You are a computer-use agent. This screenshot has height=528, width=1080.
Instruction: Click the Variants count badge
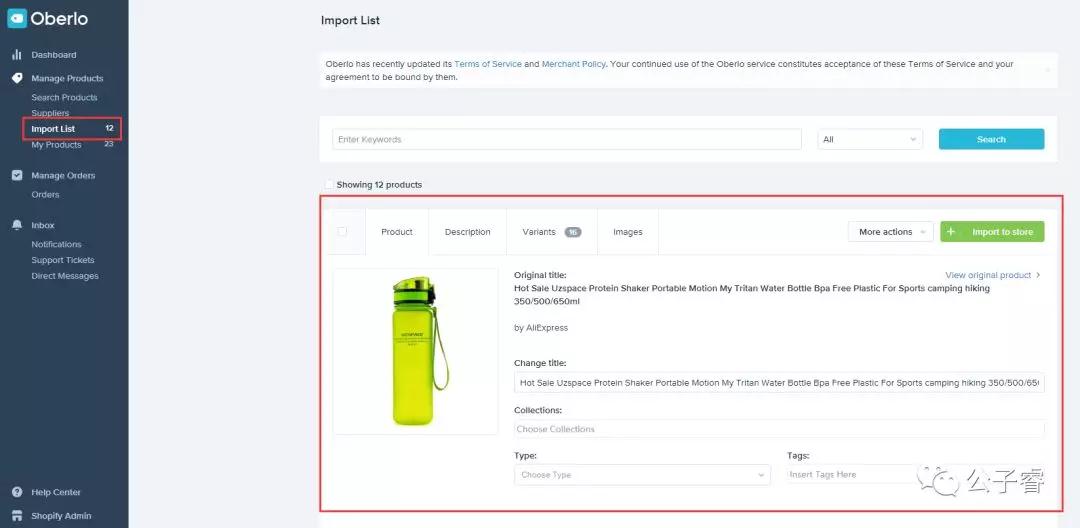click(573, 232)
